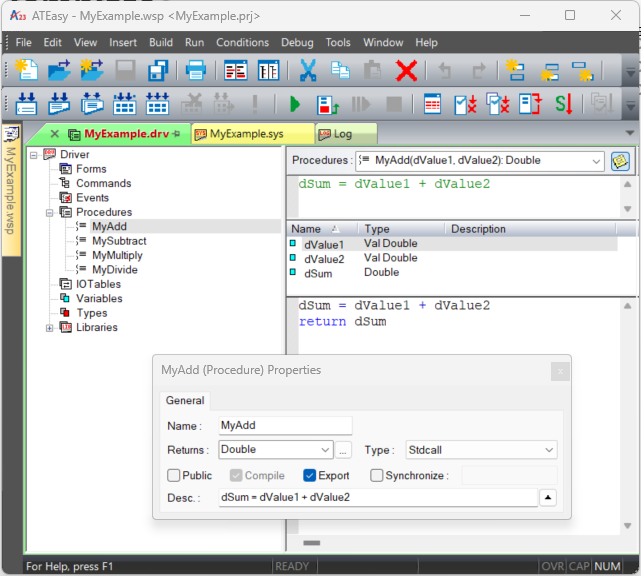Tick the Synchronize checkbox
Image resolution: width=641 pixels, height=576 pixels.
(376, 475)
